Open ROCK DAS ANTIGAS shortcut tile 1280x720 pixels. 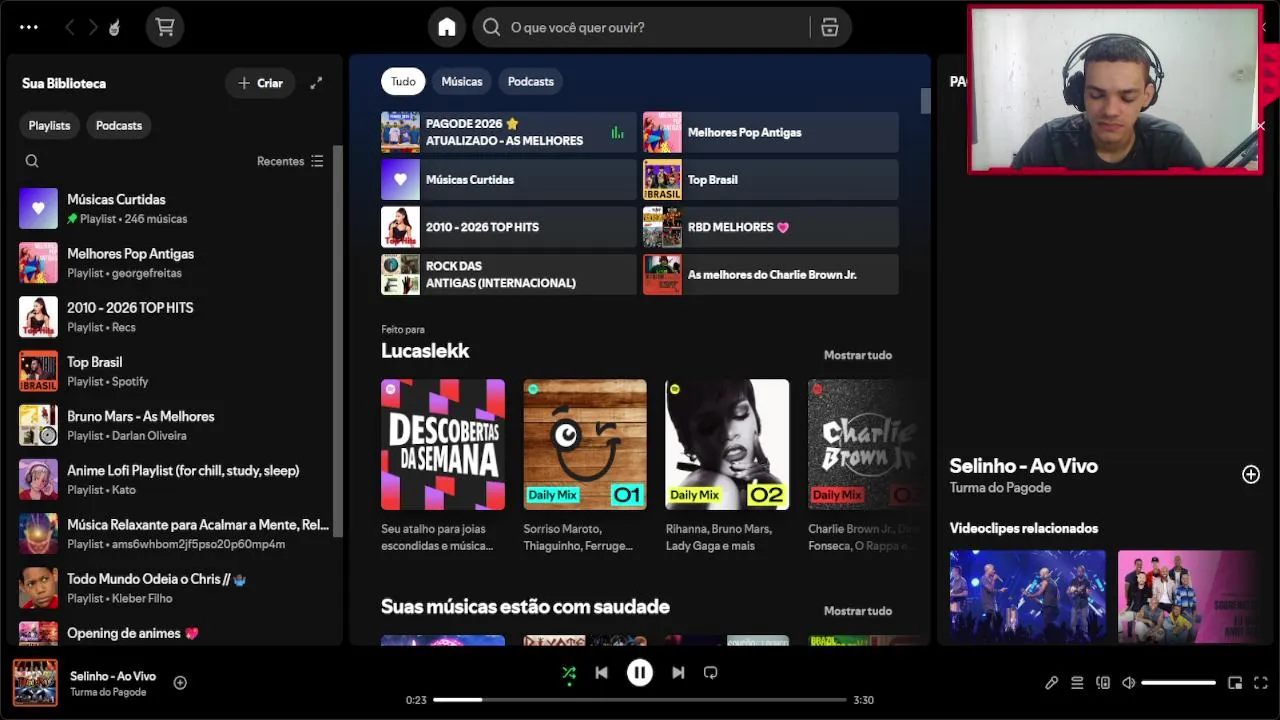[x=508, y=274]
